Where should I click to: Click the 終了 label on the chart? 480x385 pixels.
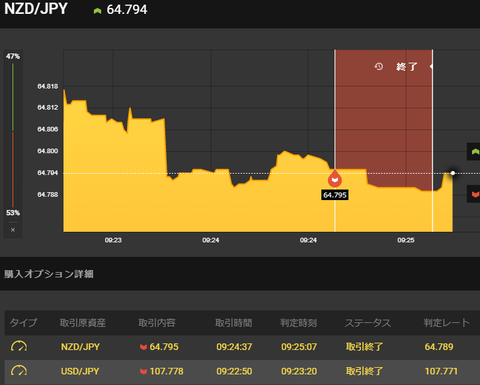pyautogui.click(x=407, y=67)
